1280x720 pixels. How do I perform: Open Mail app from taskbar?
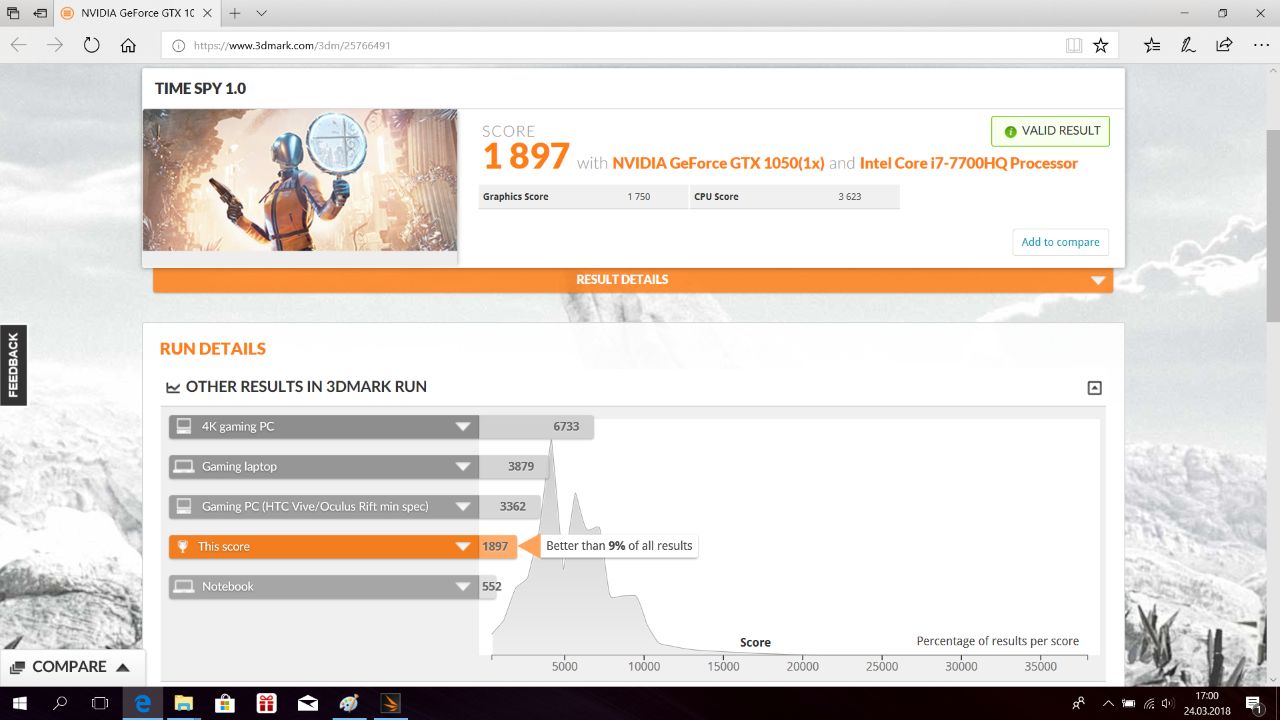pos(307,703)
